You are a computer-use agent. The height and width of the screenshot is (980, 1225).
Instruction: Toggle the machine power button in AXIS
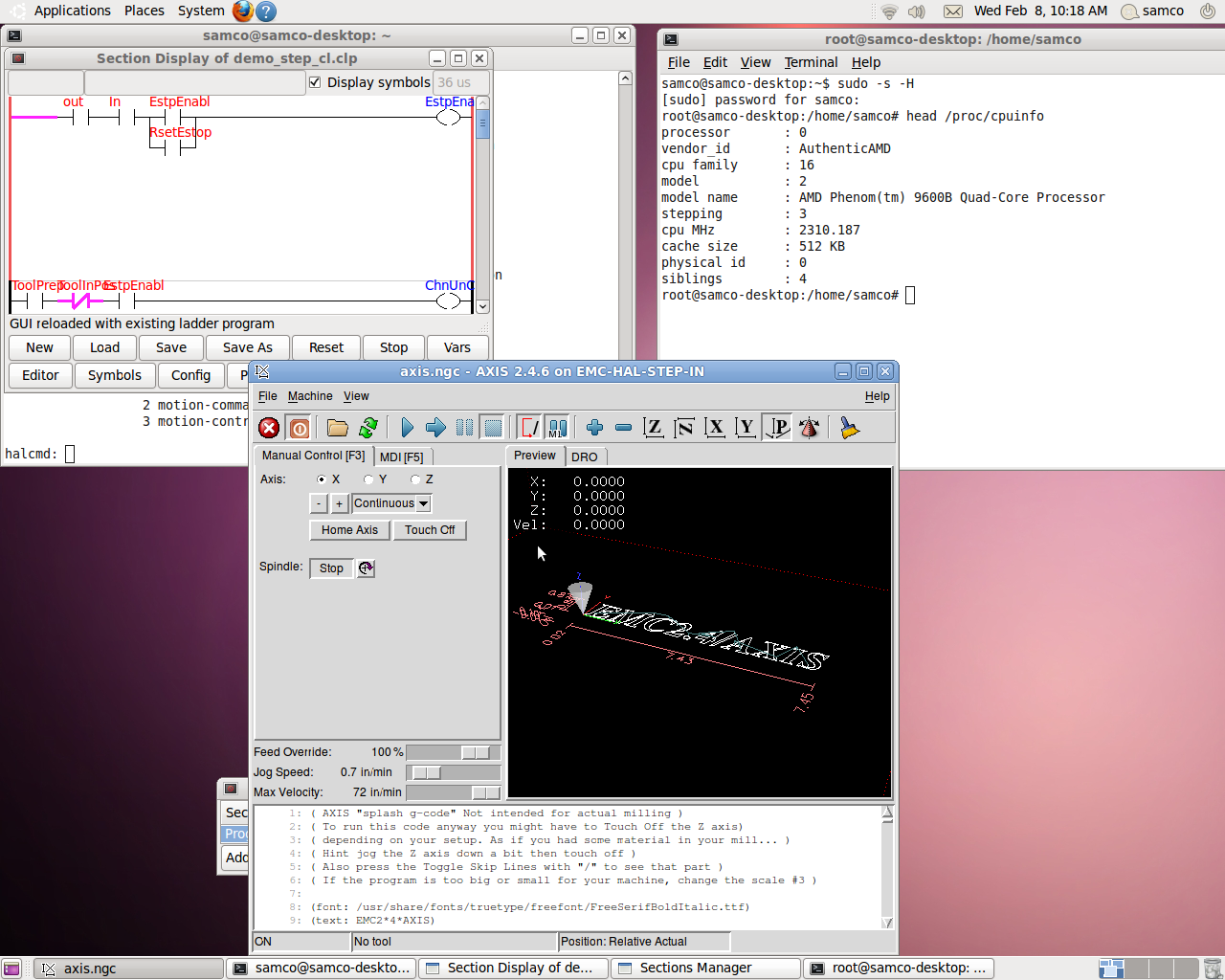pyautogui.click(x=300, y=428)
